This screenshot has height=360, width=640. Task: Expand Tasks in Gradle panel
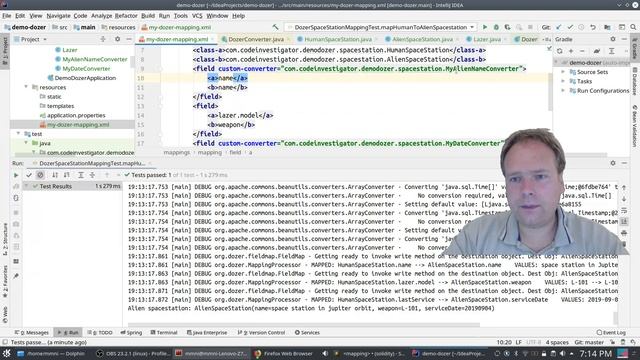[563, 81]
